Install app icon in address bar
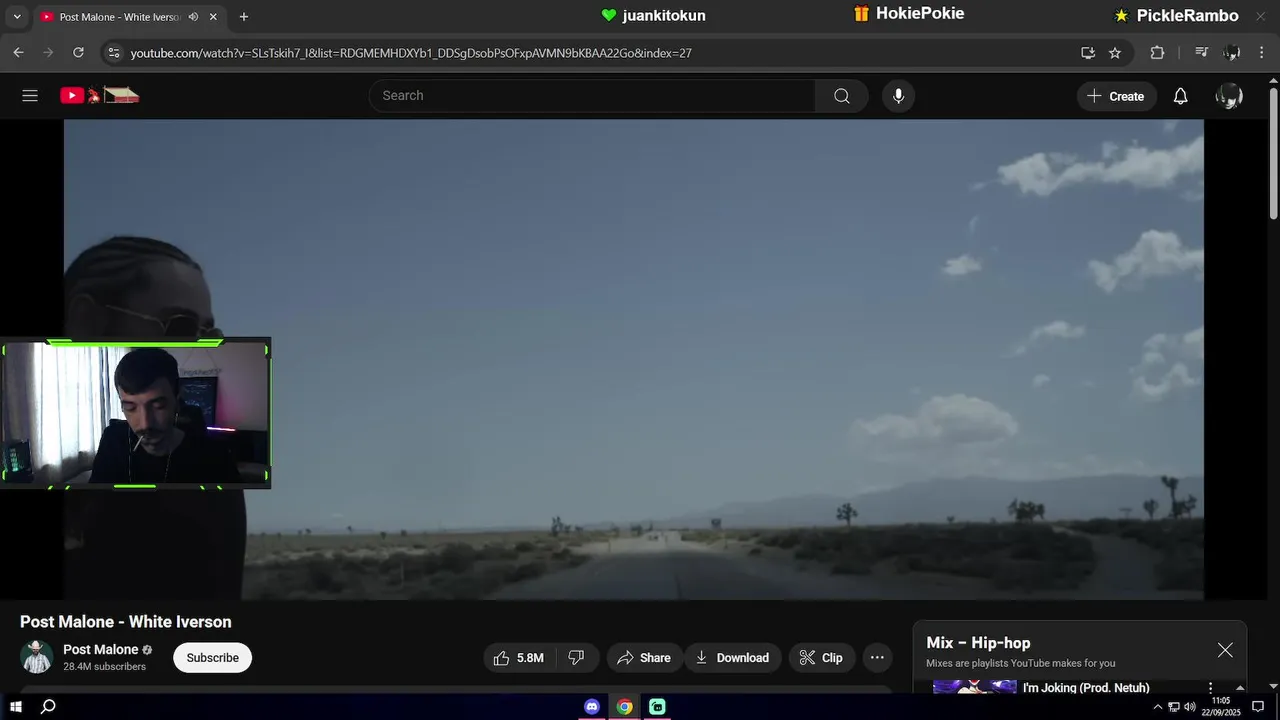 coord(1088,53)
